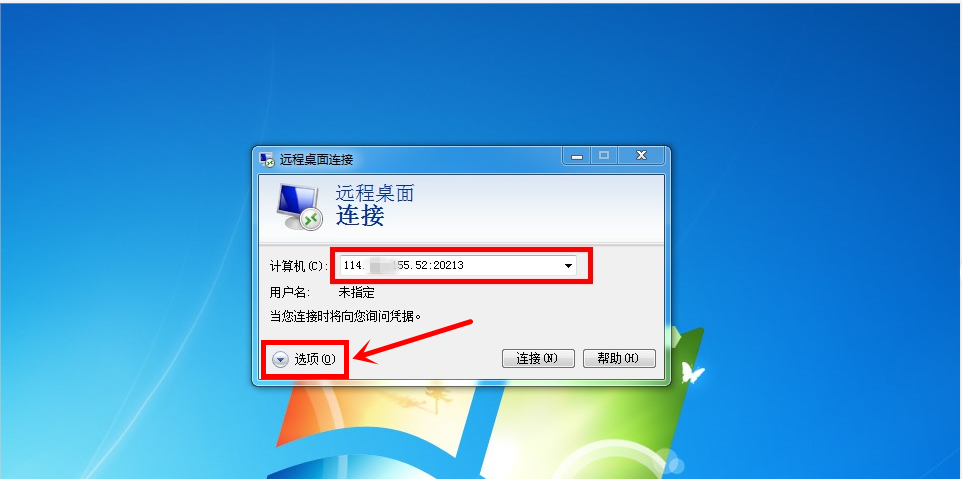This screenshot has height=479, width=962.
Task: Close the 远程桌面连接 dialog
Action: tap(641, 156)
